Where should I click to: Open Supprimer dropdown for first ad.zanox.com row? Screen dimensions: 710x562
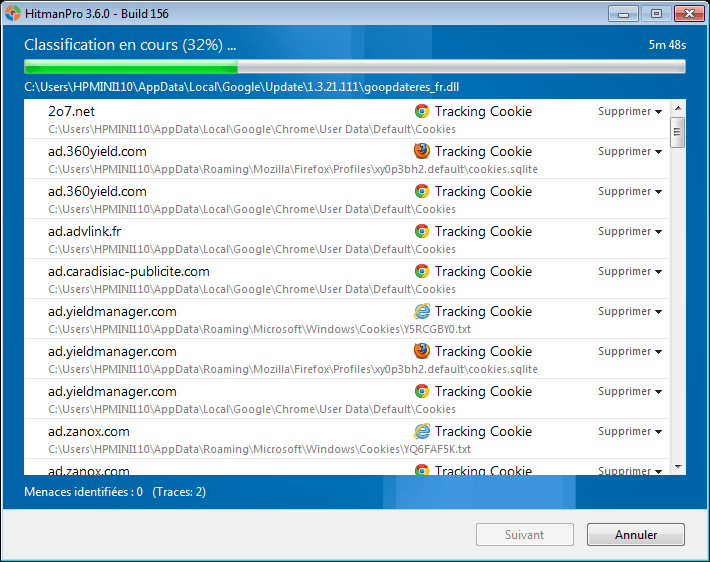pyautogui.click(x=630, y=431)
